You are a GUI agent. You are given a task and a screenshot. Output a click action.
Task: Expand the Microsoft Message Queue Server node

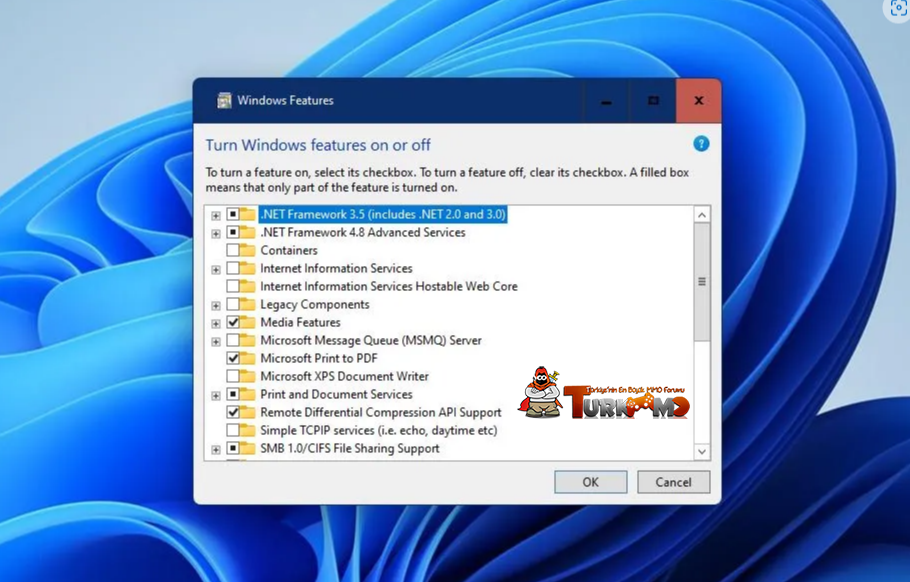pos(216,341)
